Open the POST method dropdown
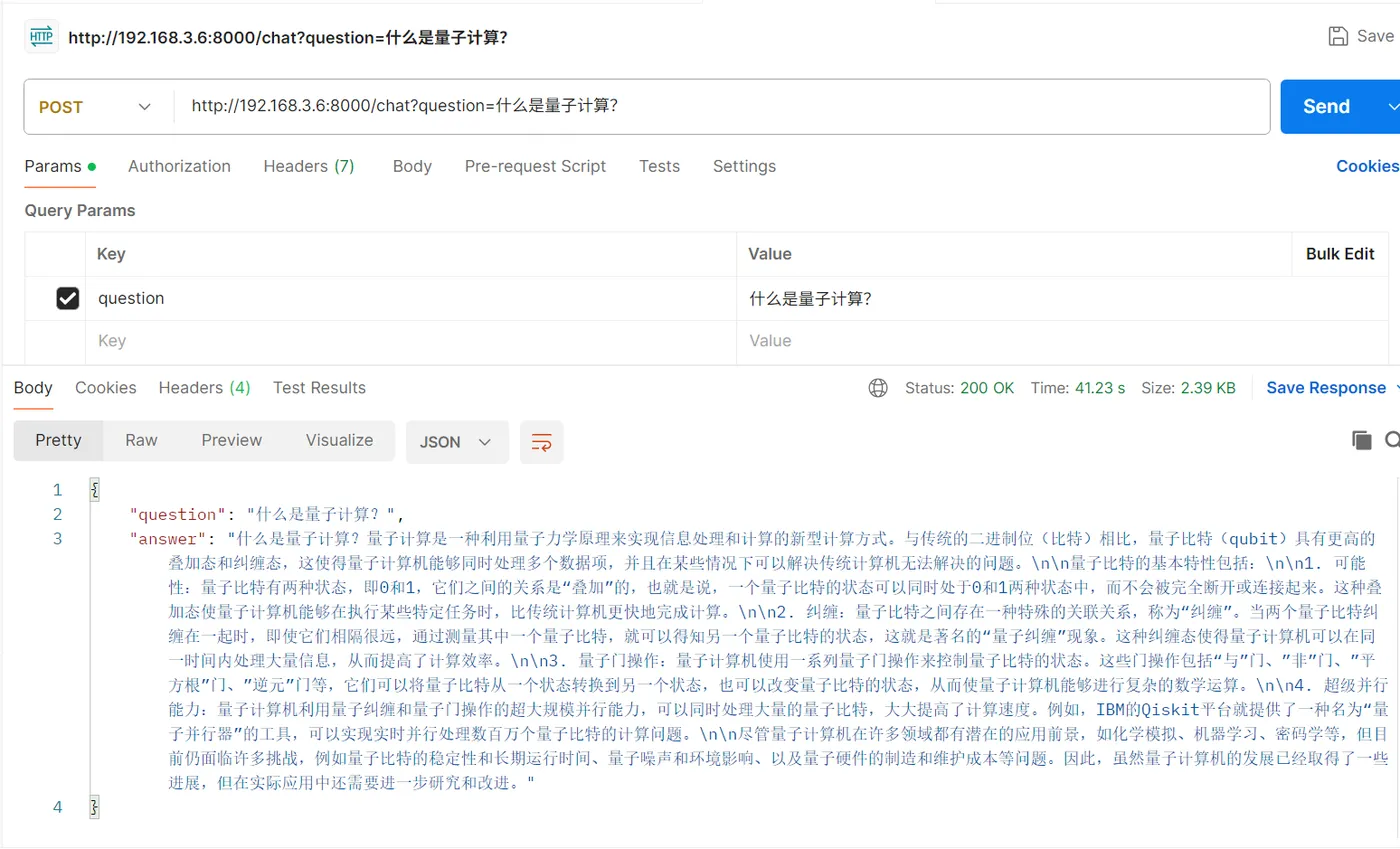The height and width of the screenshot is (849, 1400). click(x=98, y=107)
